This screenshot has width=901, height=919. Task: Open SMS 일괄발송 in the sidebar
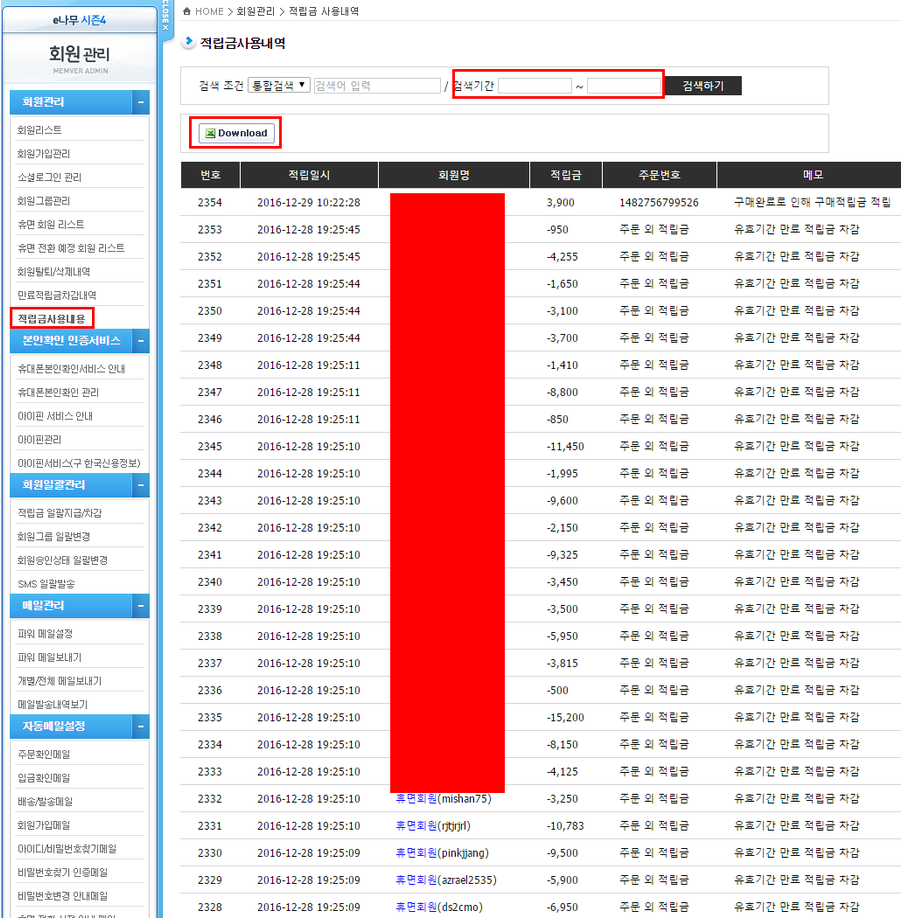tap(46, 584)
